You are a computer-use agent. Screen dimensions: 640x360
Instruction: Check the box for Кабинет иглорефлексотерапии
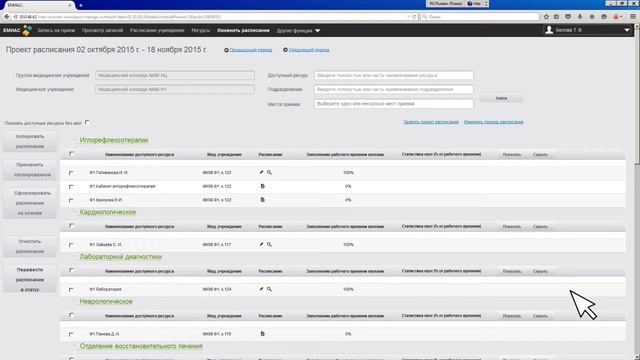(71, 187)
